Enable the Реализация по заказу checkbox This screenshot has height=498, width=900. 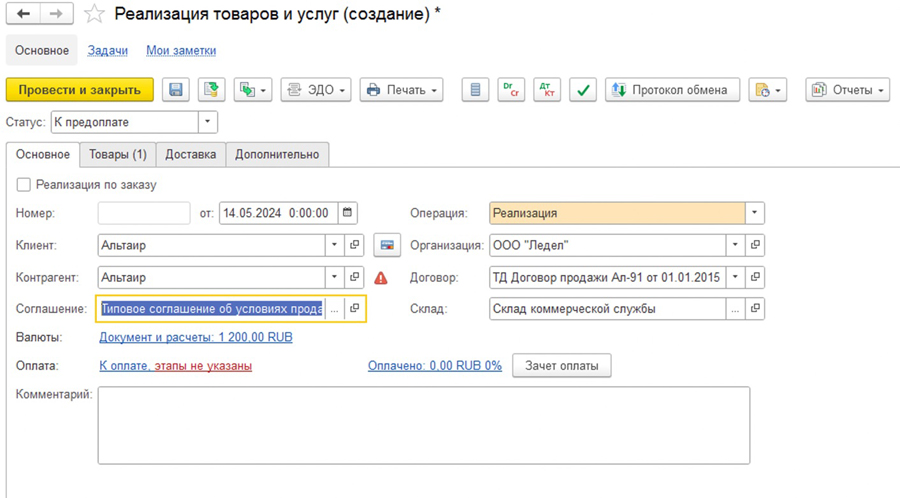tap(23, 185)
